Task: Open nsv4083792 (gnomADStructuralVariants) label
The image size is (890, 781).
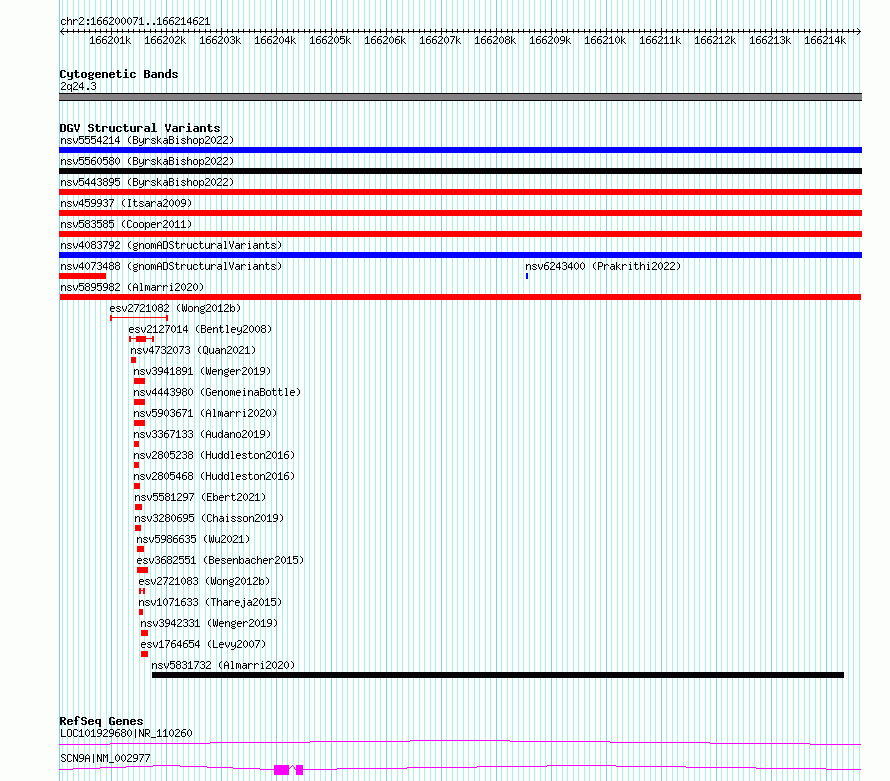Action: tap(171, 245)
